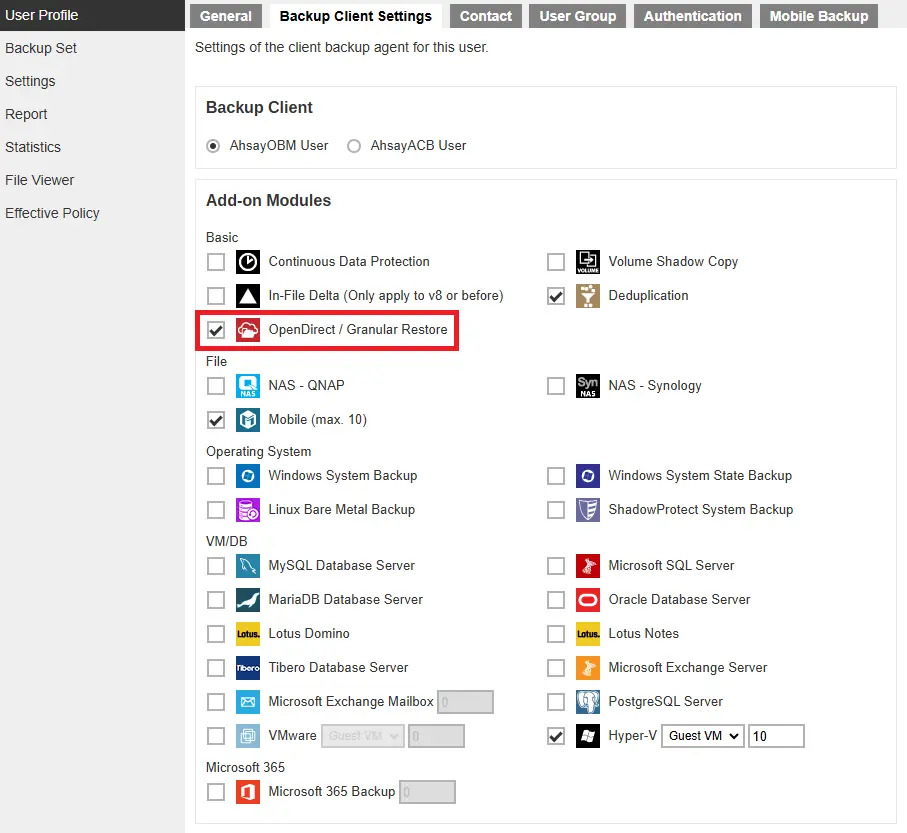Uncheck the Mobile (max. 10) checkbox
This screenshot has width=907, height=833.
[x=216, y=420]
